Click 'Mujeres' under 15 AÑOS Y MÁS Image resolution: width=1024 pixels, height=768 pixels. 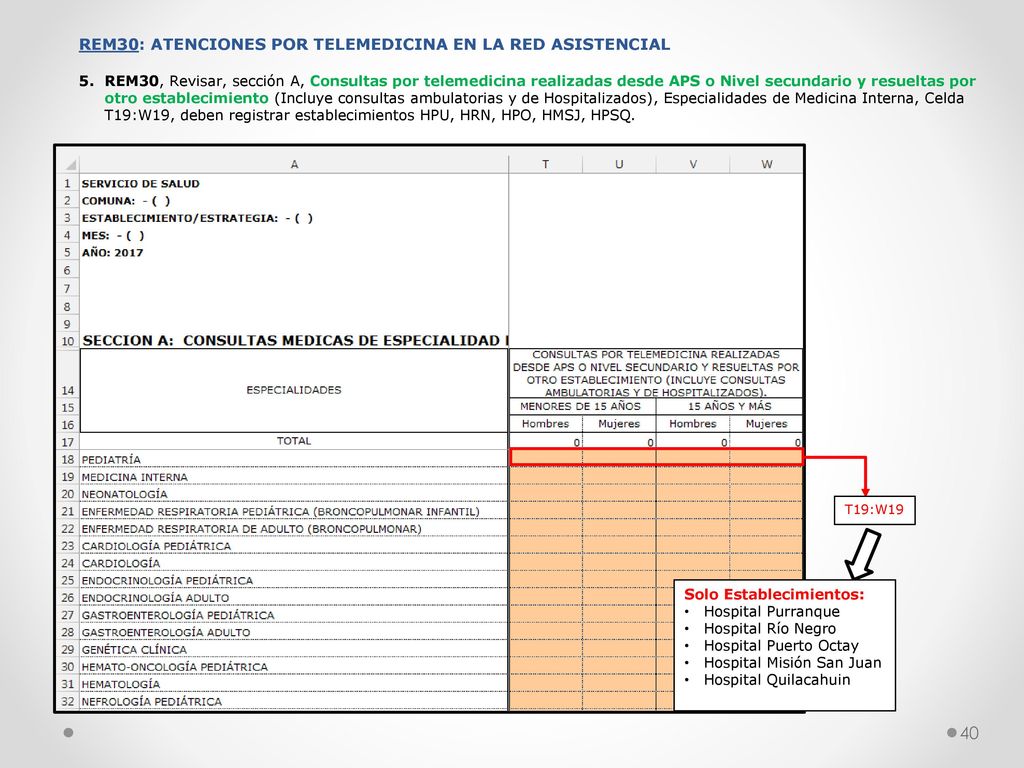point(767,424)
